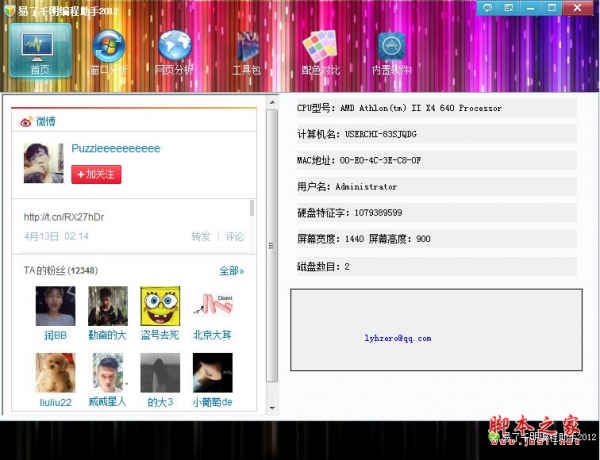Image resolution: width=600 pixels, height=460 pixels.
Task: Click the 计算机名 USERCHI-83SJQDG field
Action: pos(437,134)
